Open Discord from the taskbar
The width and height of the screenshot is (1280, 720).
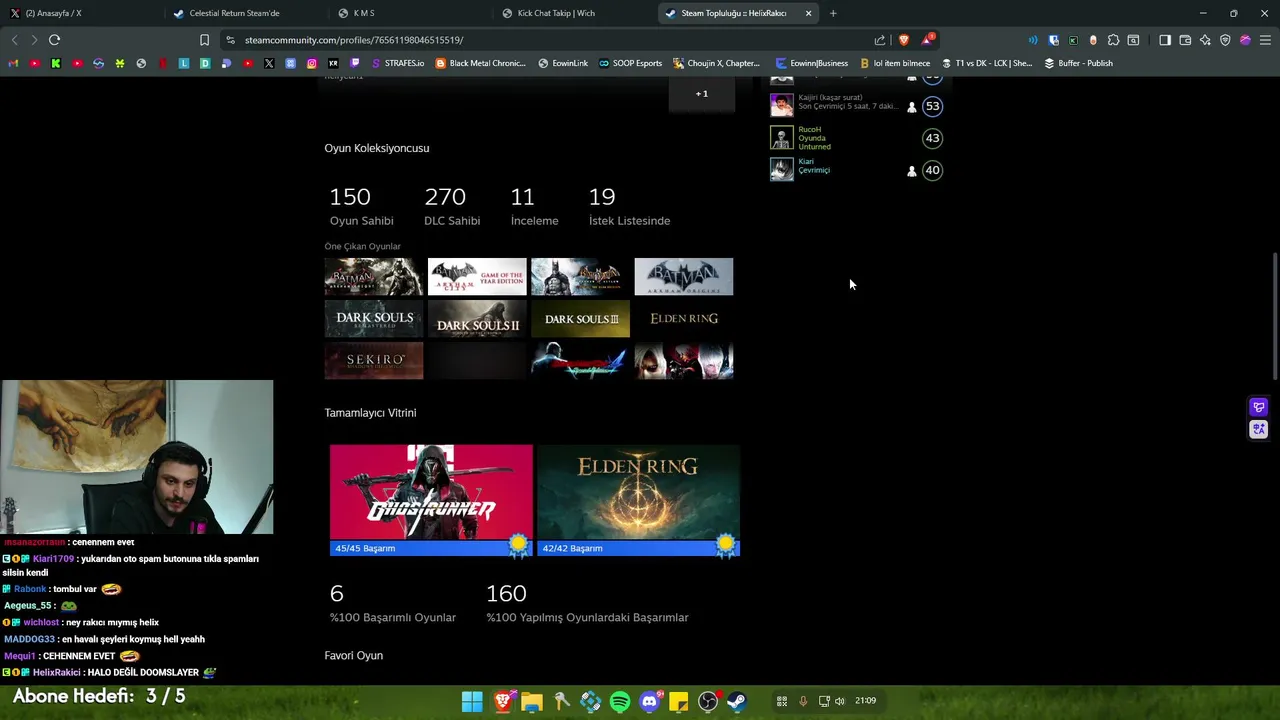click(649, 701)
